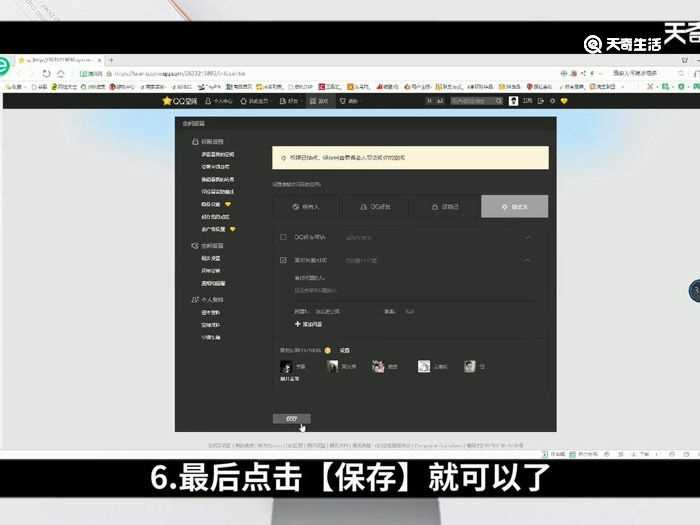
Task: Click the orange smiley icon above friend avatars
Action: pyautogui.click(x=328, y=350)
